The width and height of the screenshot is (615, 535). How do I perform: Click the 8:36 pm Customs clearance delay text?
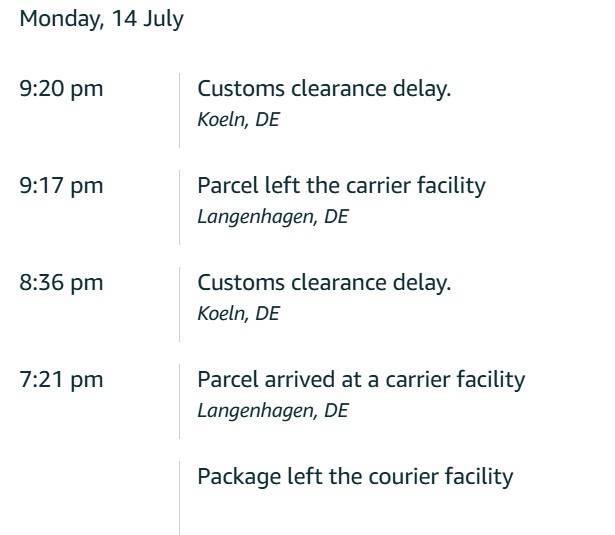[x=324, y=283]
